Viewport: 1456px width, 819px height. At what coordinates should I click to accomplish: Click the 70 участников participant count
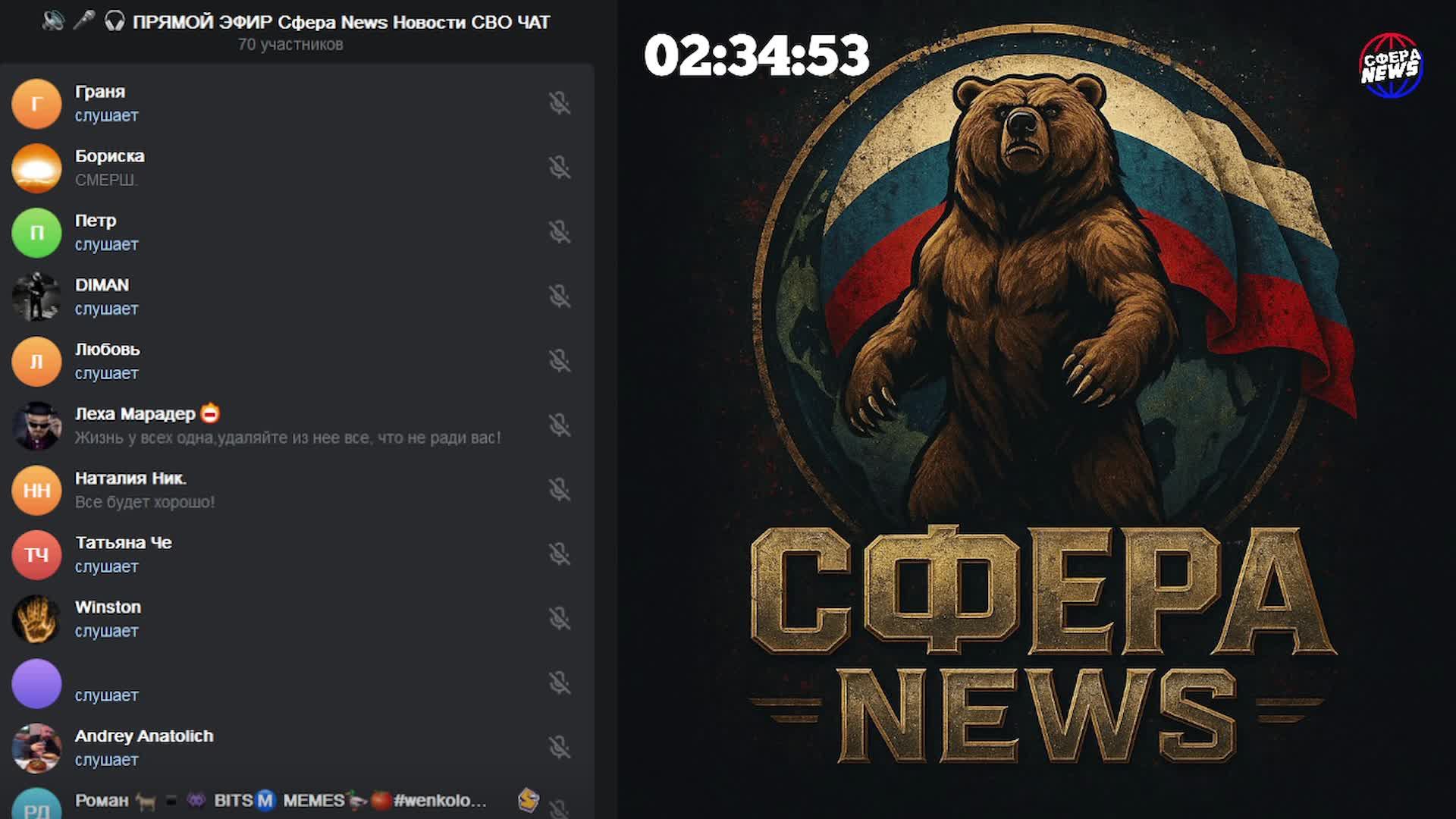(x=290, y=45)
